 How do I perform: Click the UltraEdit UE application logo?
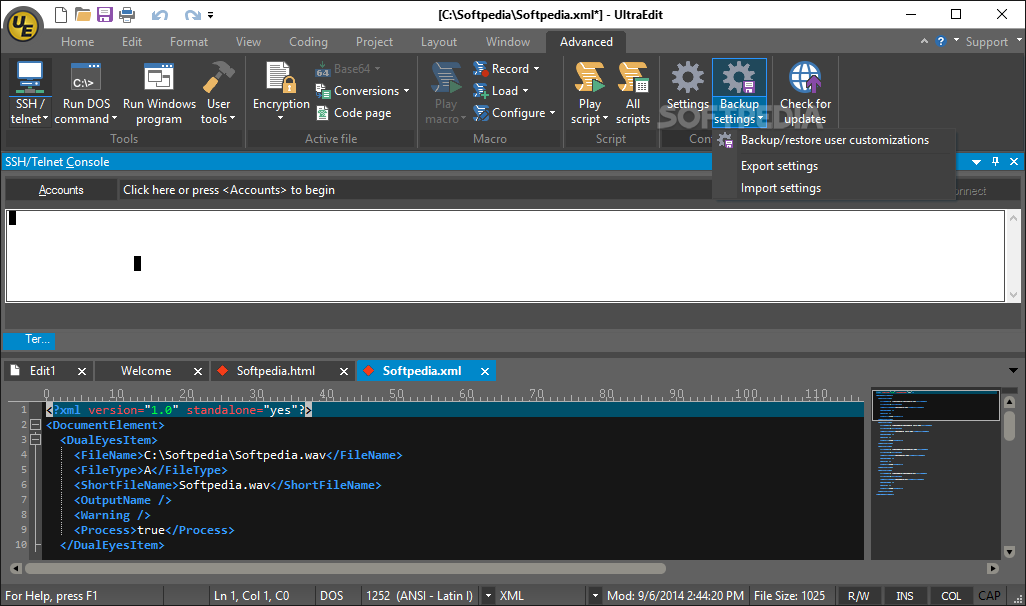pyautogui.click(x=24, y=25)
